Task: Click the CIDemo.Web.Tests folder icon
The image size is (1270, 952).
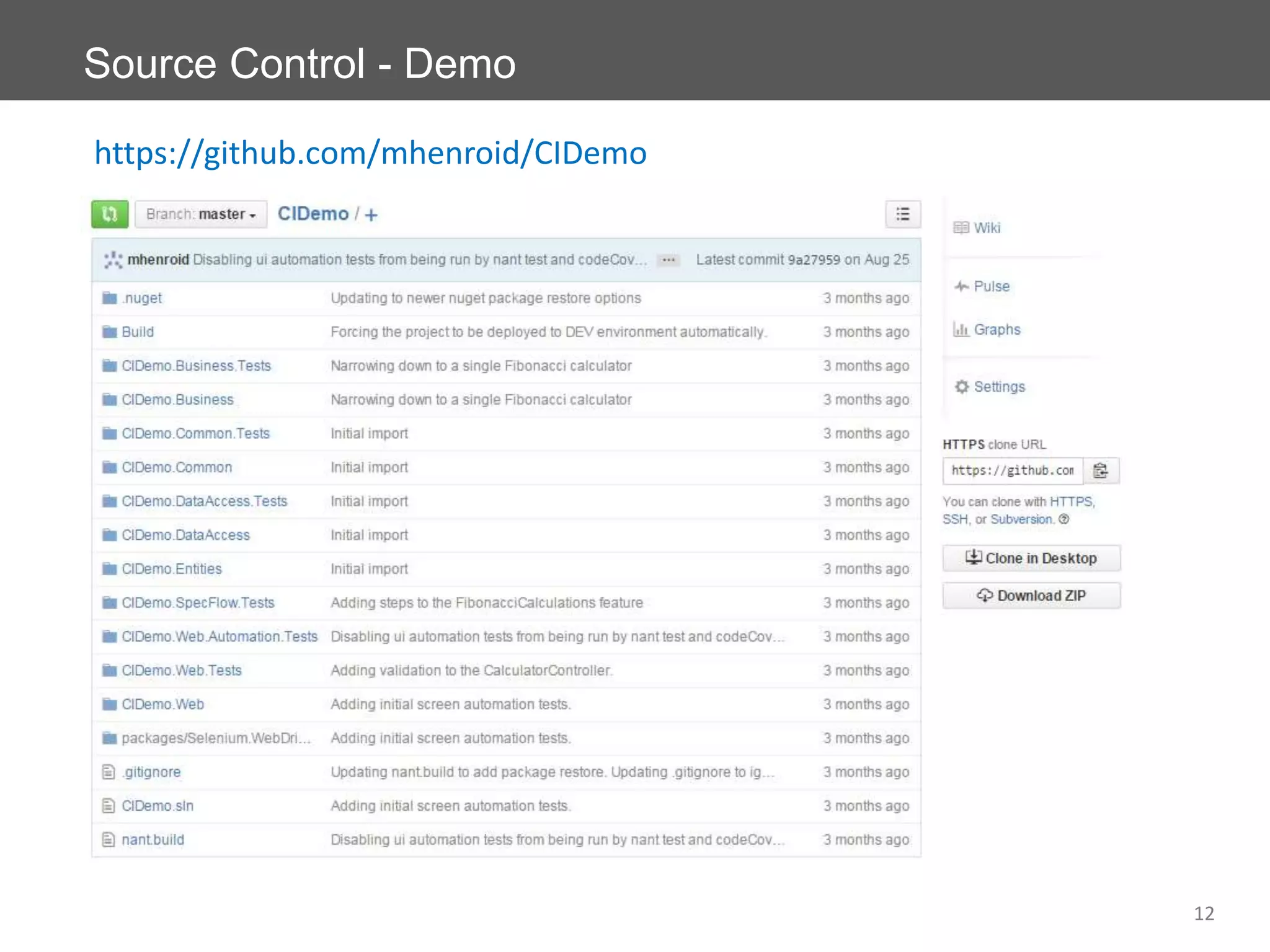Action: (x=110, y=670)
